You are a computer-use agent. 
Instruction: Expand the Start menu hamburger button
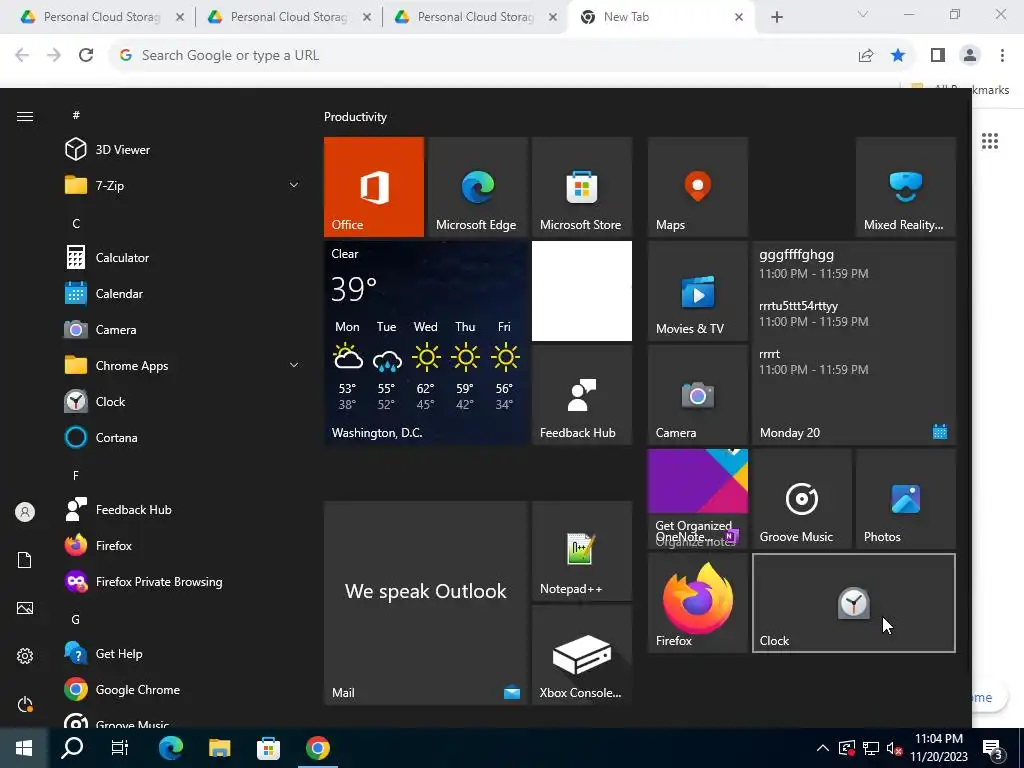[x=25, y=116]
